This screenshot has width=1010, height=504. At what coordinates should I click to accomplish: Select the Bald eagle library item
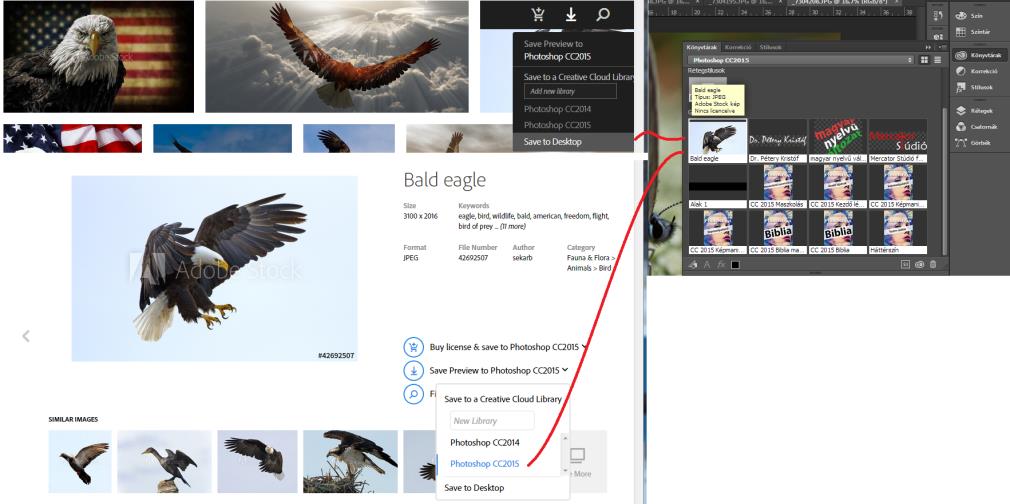718,141
